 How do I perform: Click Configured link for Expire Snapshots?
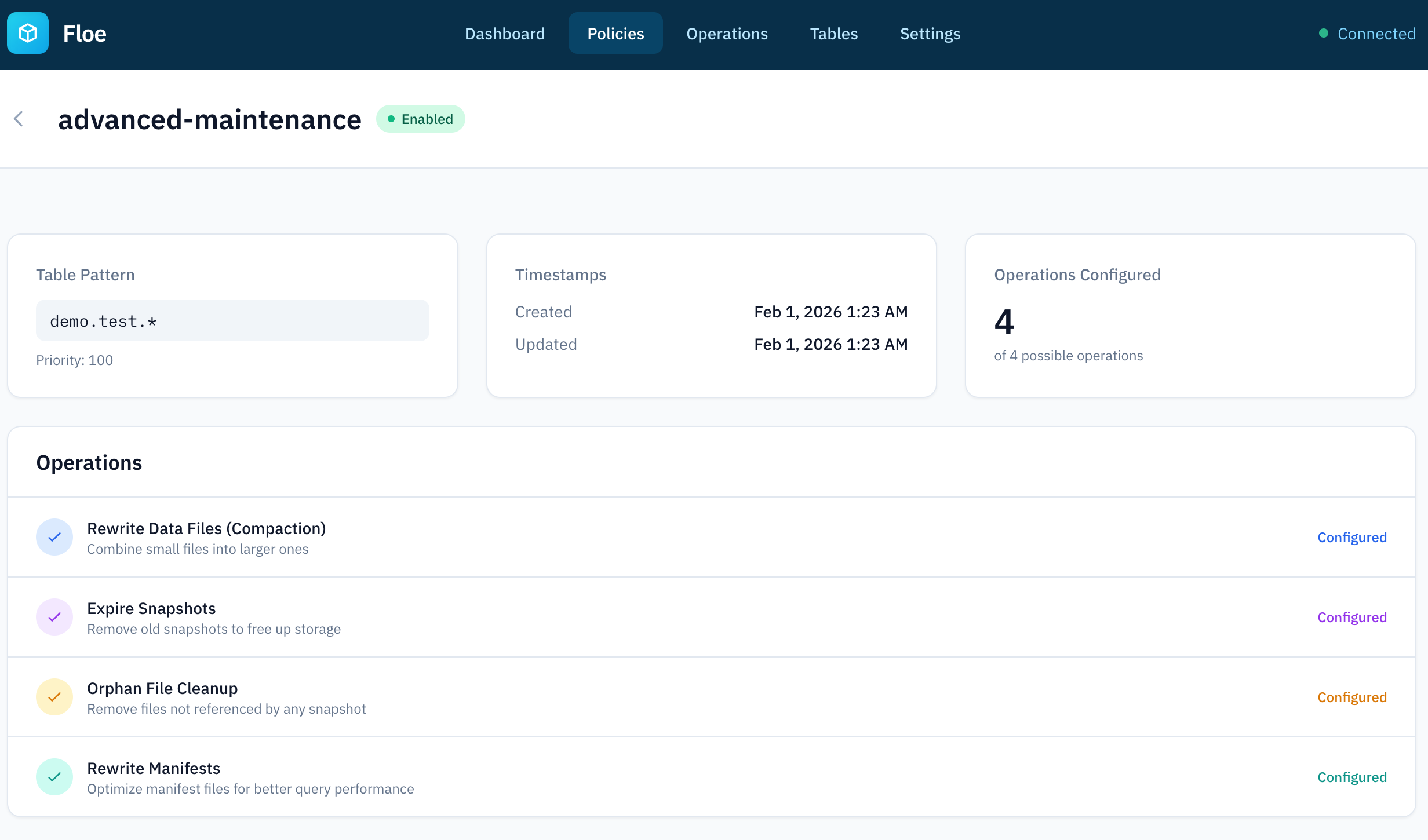point(1351,618)
